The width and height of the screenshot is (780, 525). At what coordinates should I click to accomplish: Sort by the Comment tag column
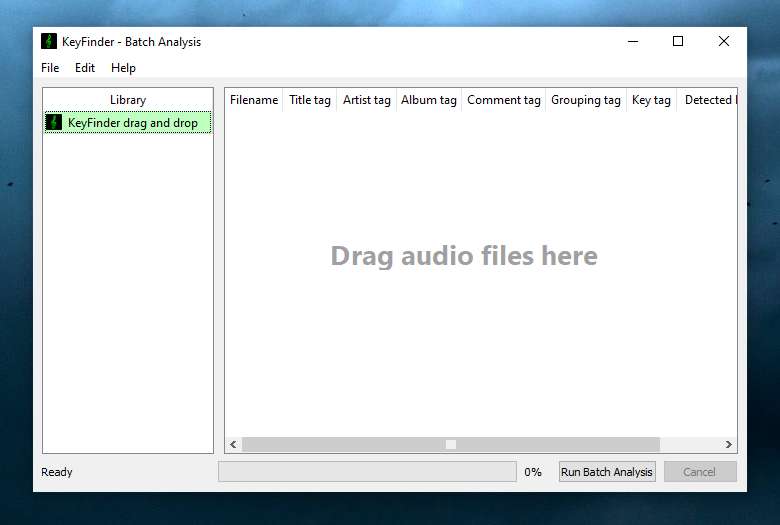tap(503, 100)
